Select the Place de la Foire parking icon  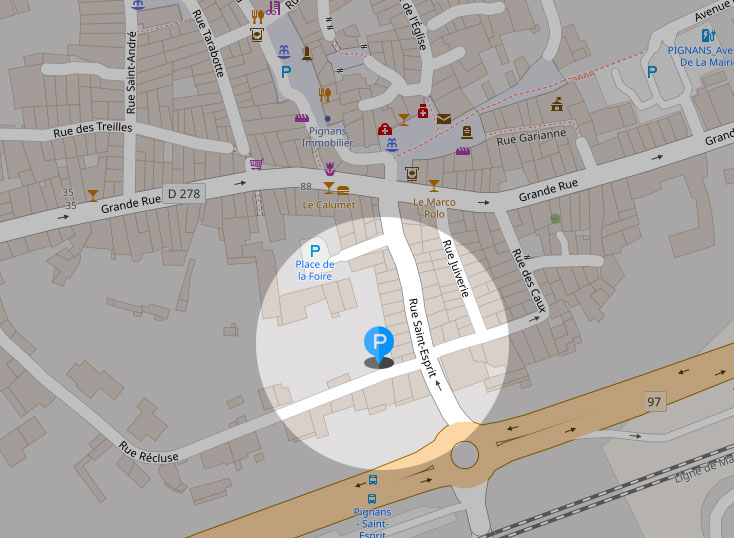pos(315,251)
